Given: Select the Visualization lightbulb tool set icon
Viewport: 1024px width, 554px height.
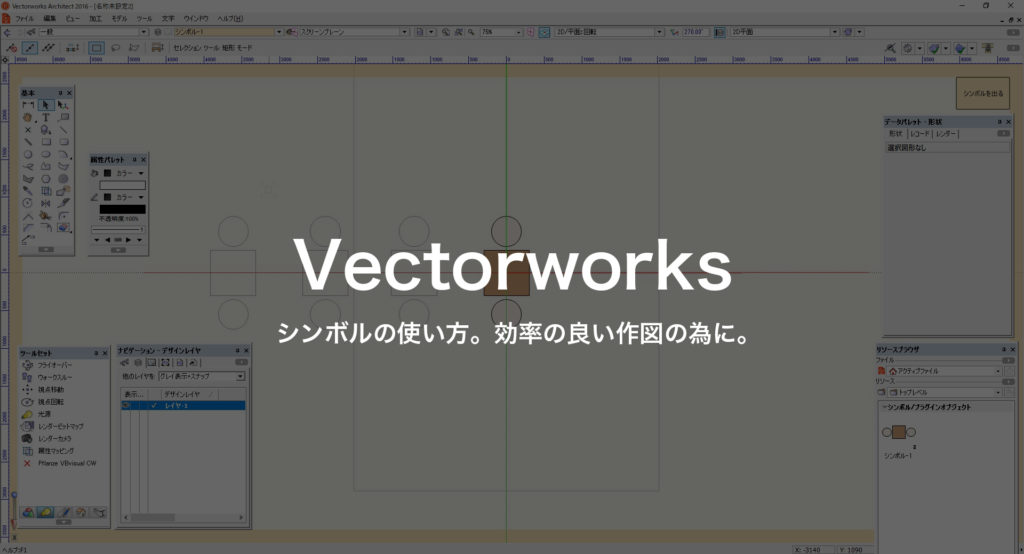Looking at the screenshot, I should pos(45,513).
